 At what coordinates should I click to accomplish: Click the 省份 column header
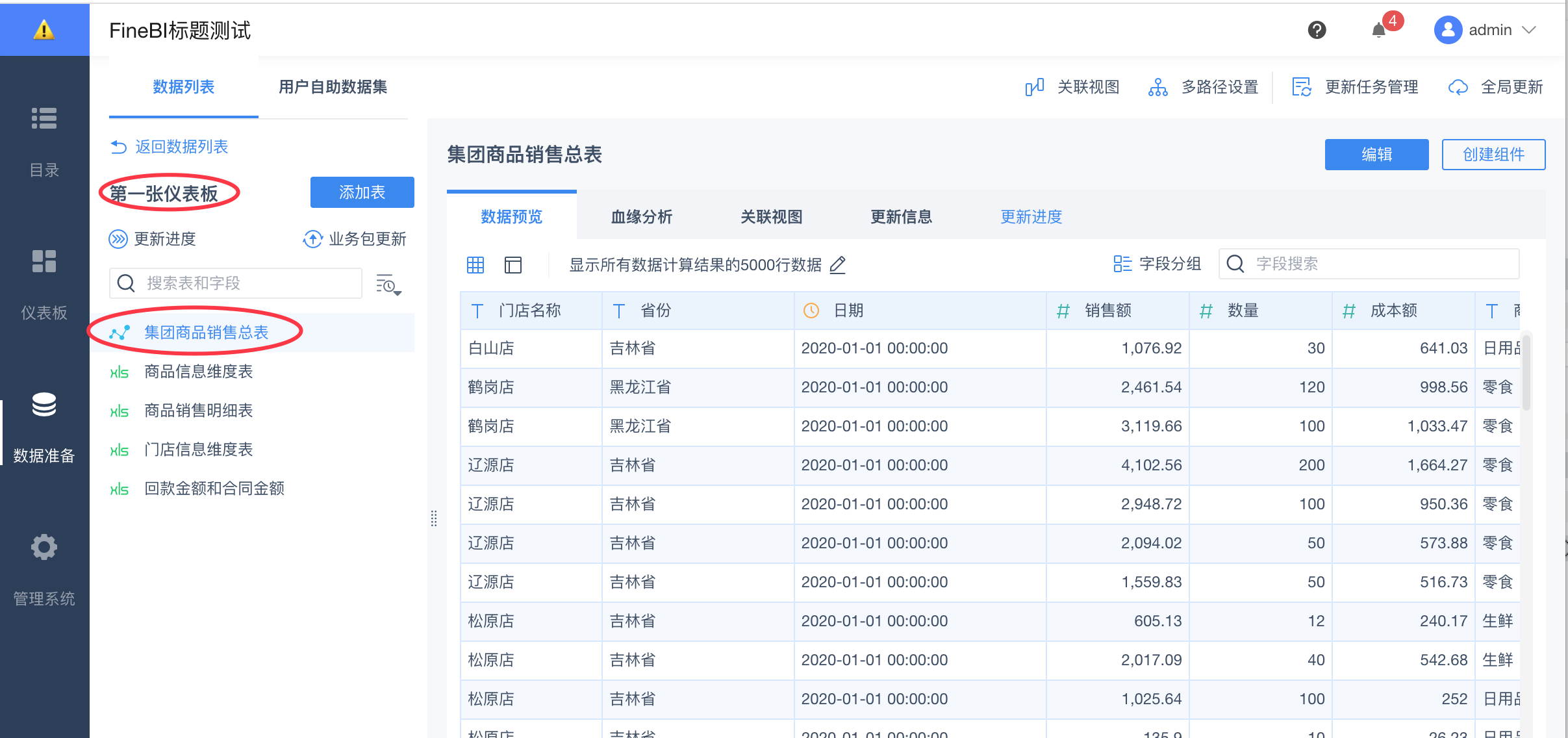coord(698,311)
